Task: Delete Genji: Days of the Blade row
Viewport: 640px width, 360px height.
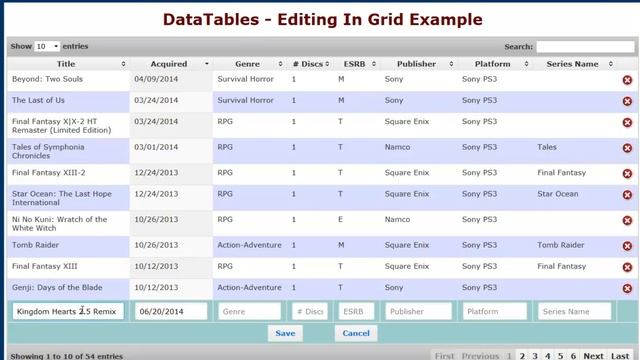Action: pyautogui.click(x=627, y=288)
